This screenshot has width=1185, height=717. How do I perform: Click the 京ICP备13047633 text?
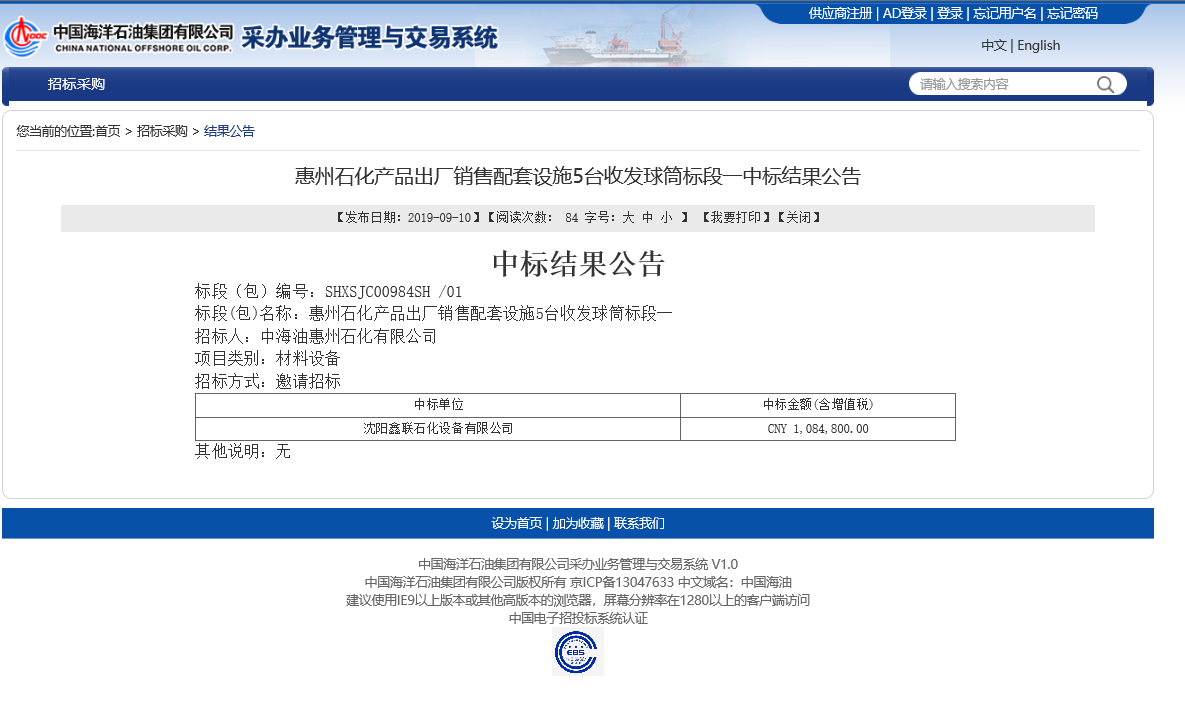click(x=621, y=582)
